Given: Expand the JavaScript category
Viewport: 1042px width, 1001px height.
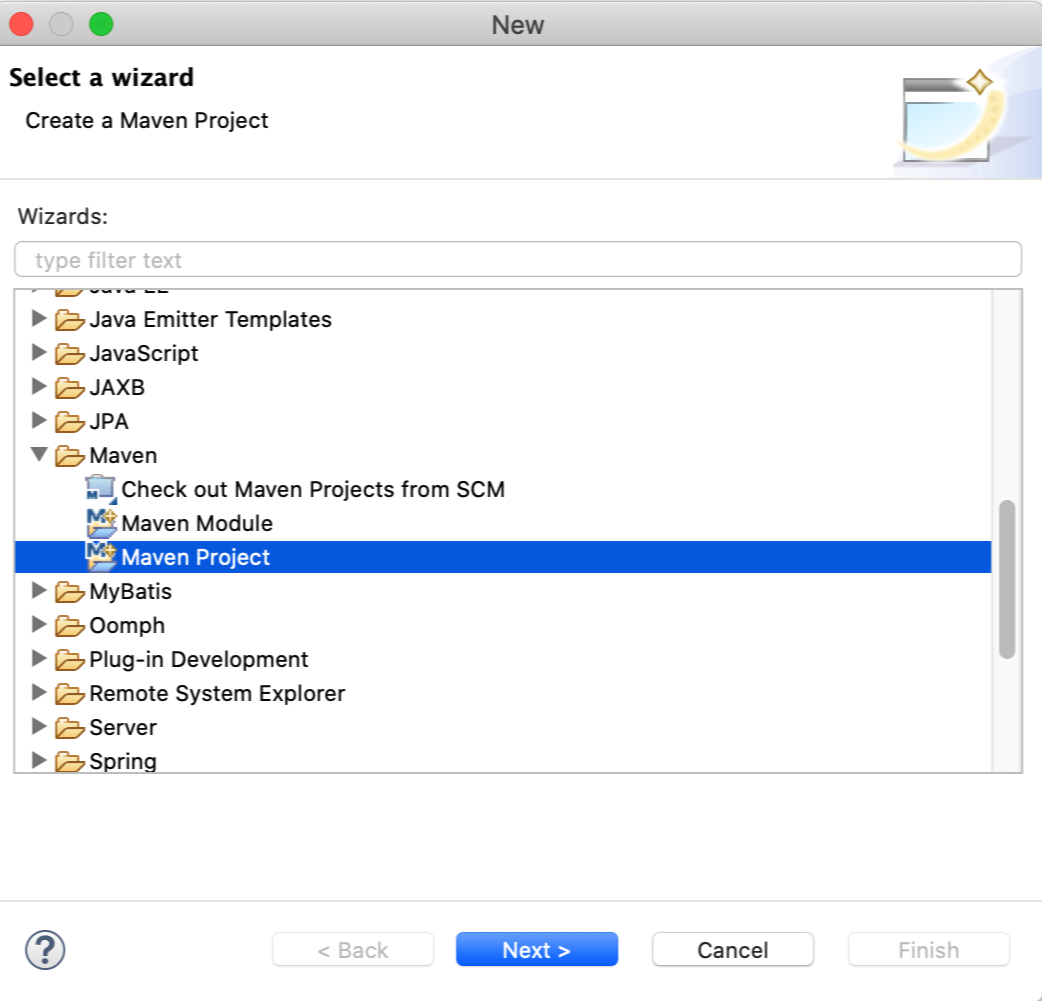Looking at the screenshot, I should click(39, 352).
